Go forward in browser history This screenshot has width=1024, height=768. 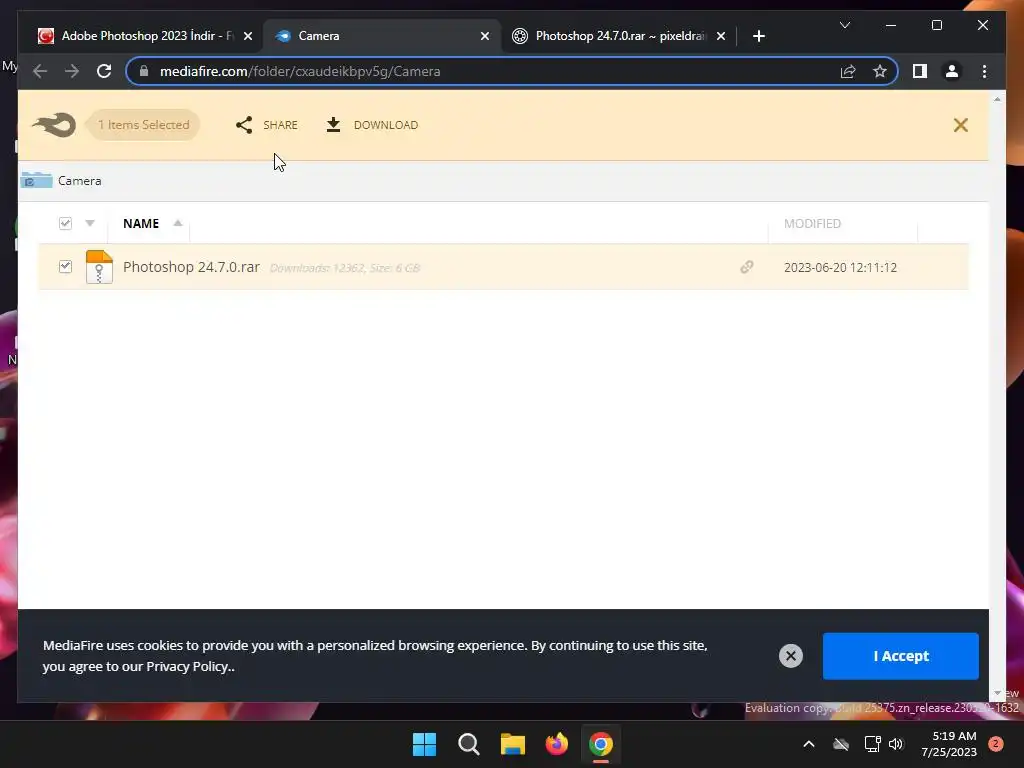[x=72, y=71]
